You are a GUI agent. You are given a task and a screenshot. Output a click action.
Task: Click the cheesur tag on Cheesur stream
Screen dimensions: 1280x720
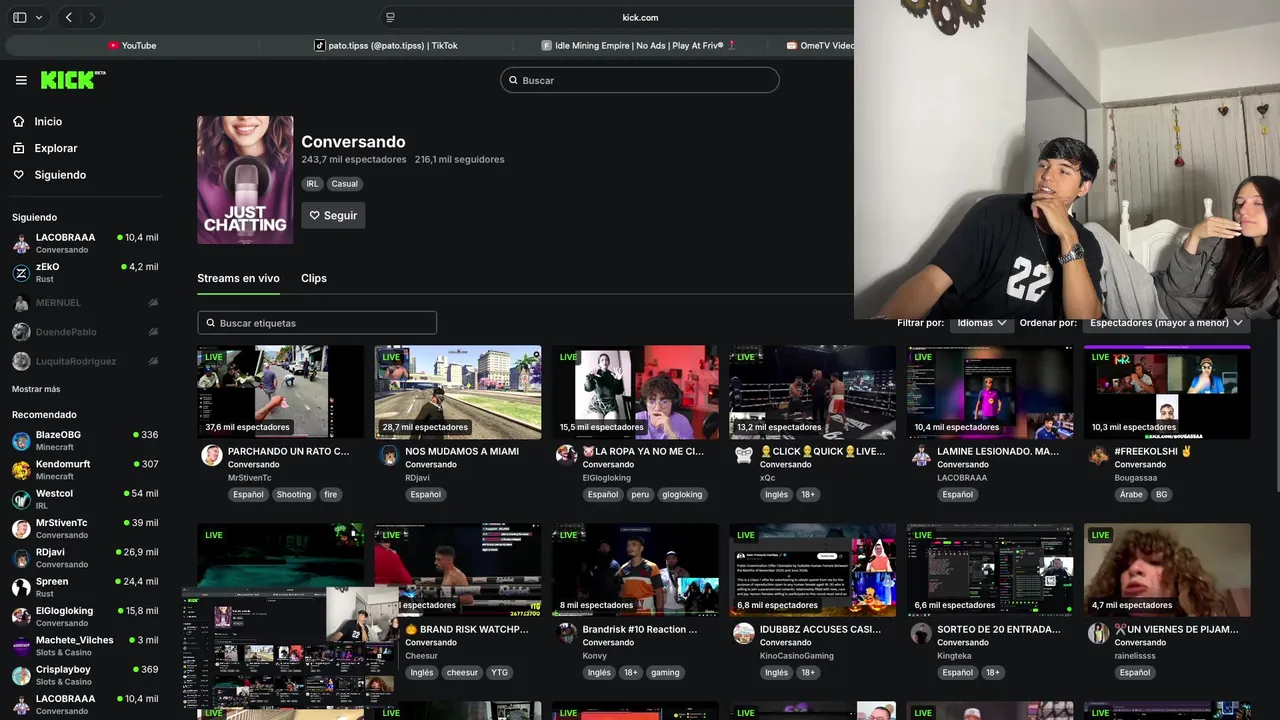coord(462,673)
